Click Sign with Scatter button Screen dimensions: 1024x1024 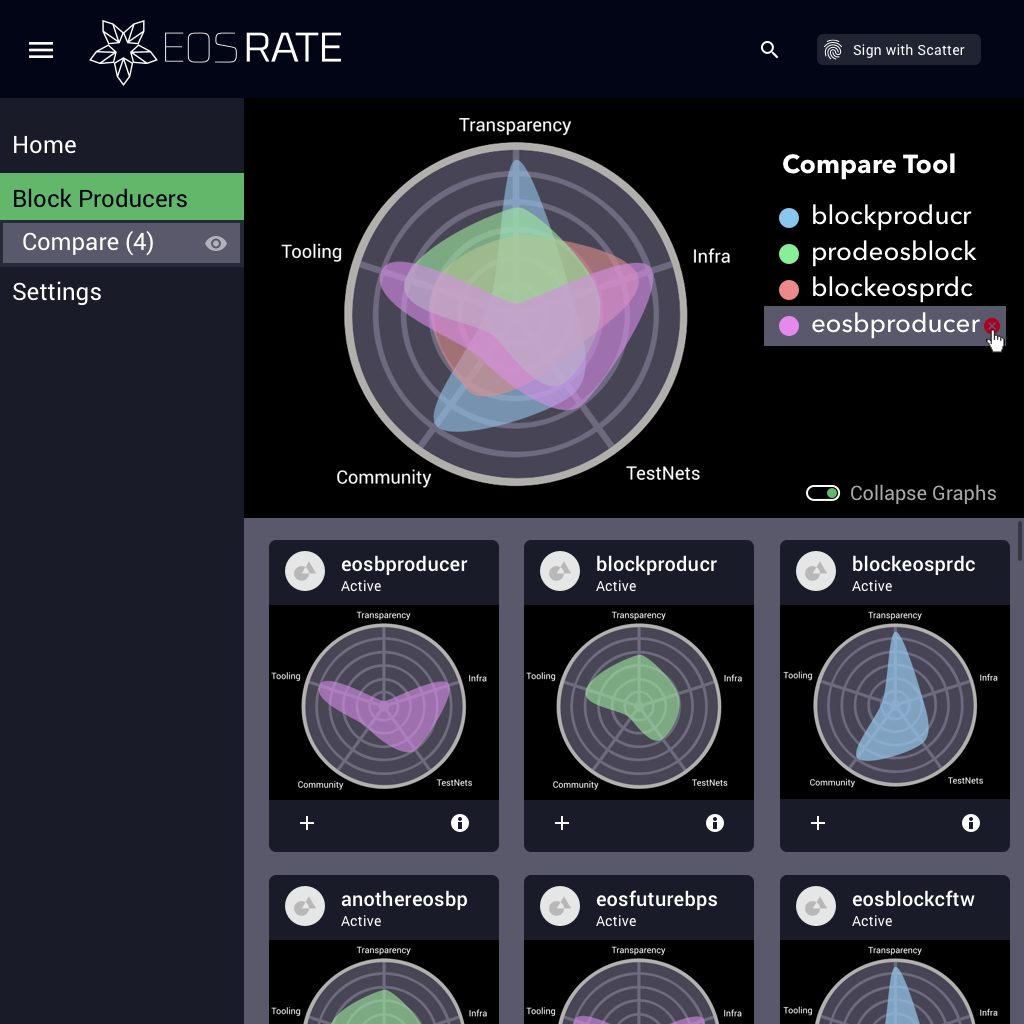[898, 50]
